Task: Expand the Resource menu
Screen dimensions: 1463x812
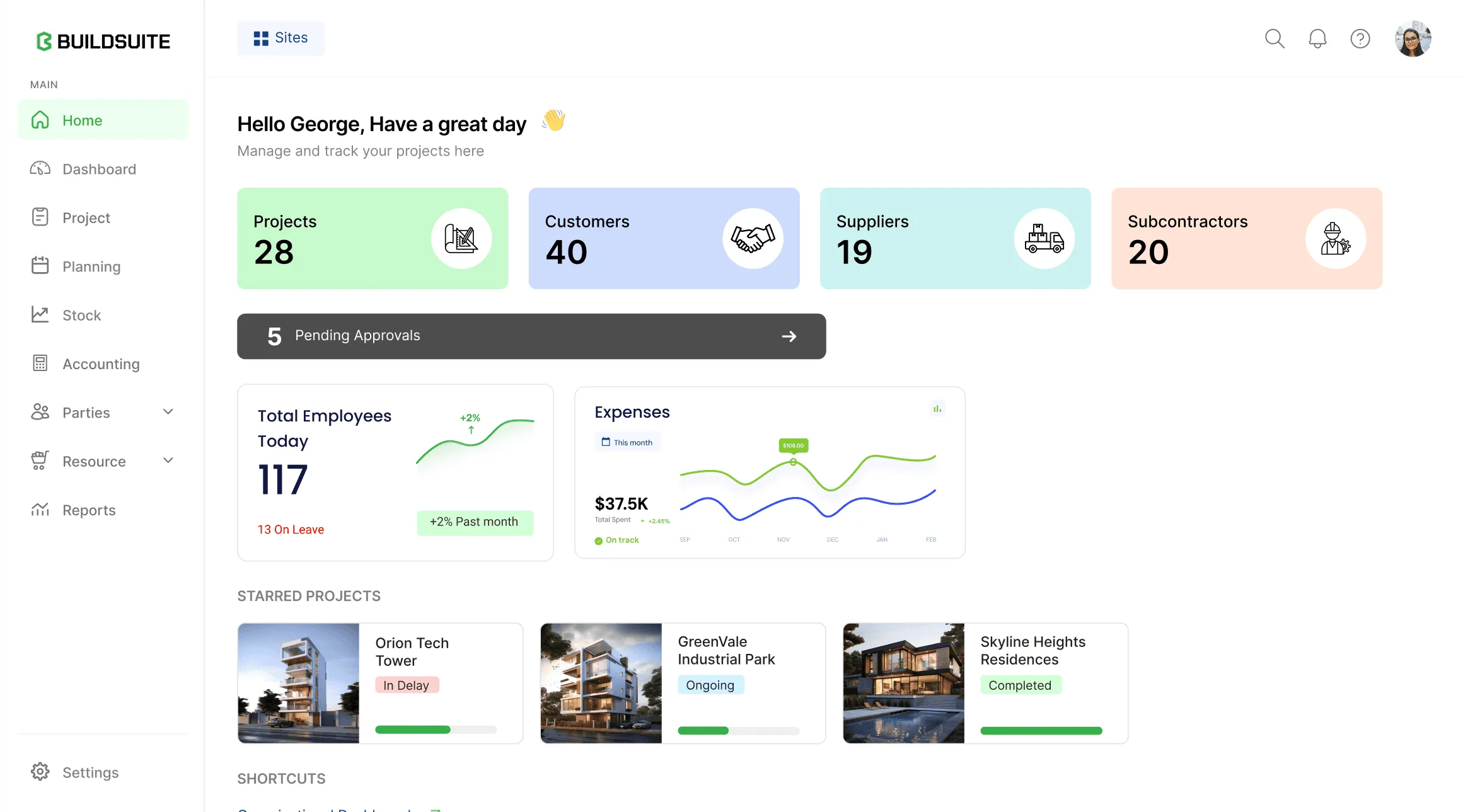Action: tap(167, 460)
